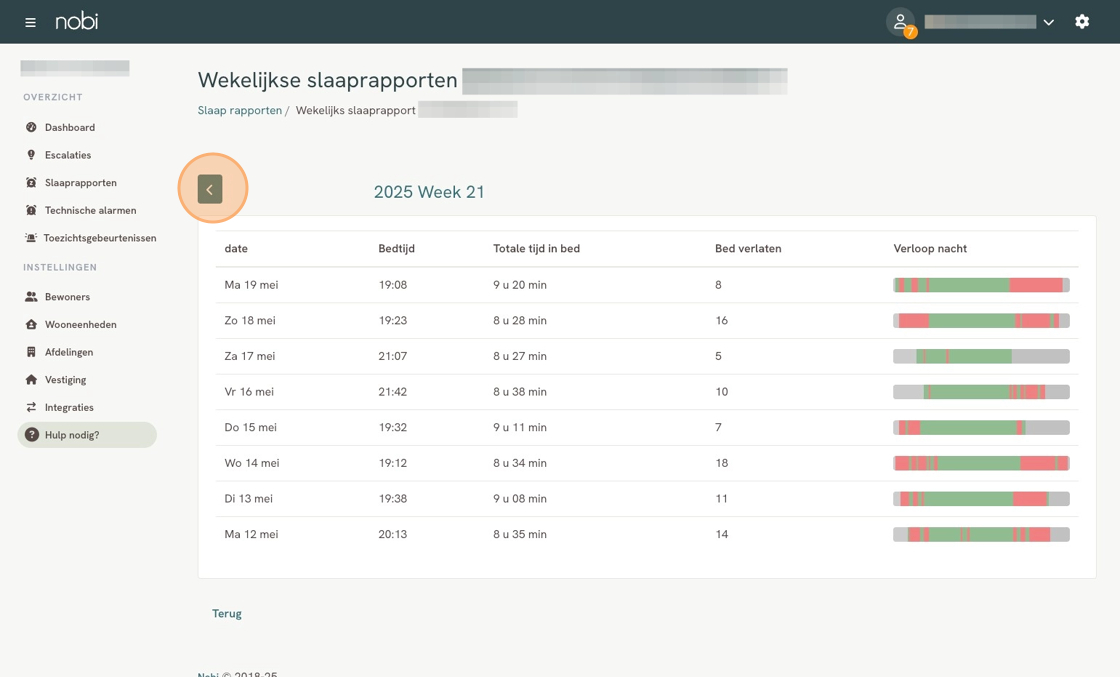The image size is (1120, 677).
Task: Click the Bewoners people icon
Action: [31, 297]
